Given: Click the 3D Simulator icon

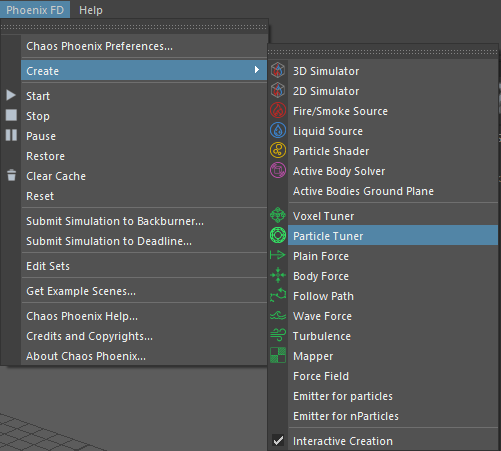Looking at the screenshot, I should pyautogui.click(x=278, y=70).
